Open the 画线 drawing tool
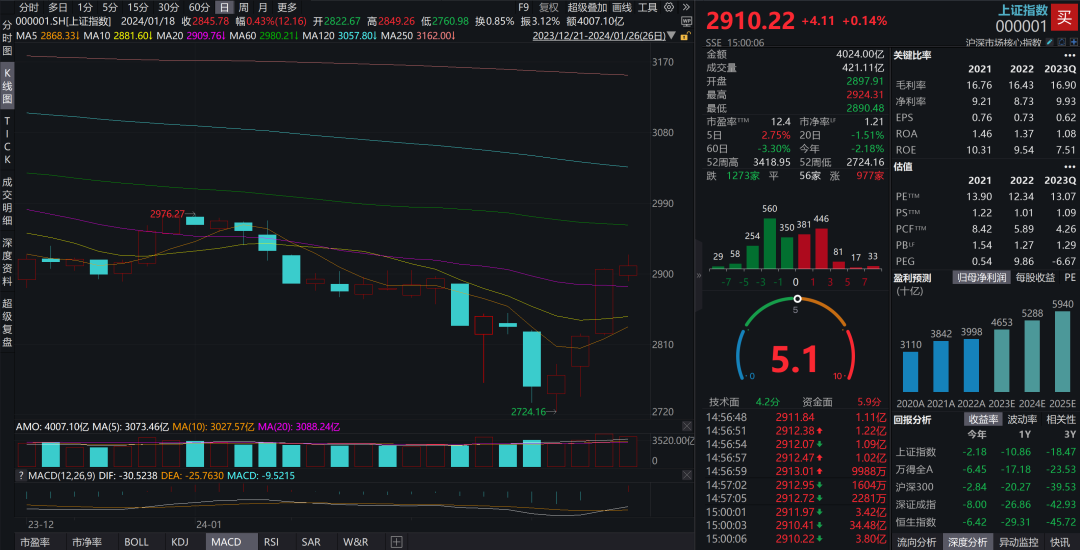Viewport: 1080px width, 550px height. click(x=622, y=7)
